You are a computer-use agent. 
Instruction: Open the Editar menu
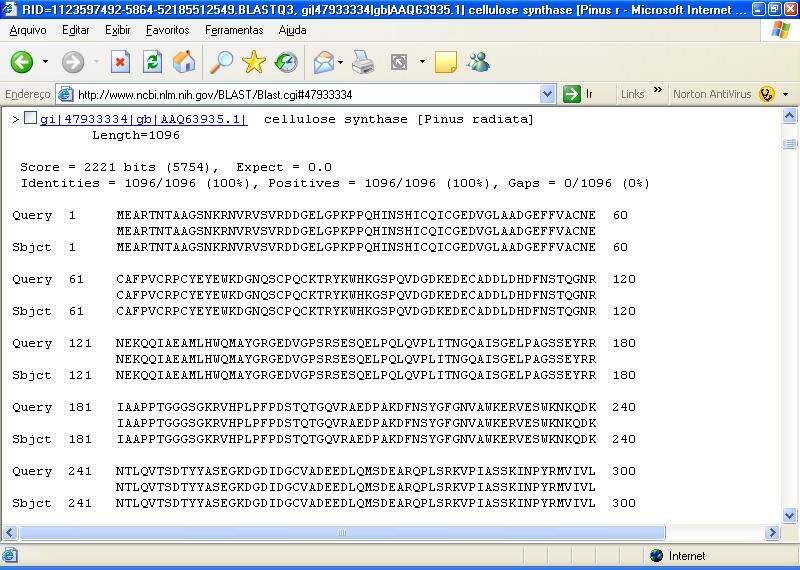pyautogui.click(x=76, y=30)
